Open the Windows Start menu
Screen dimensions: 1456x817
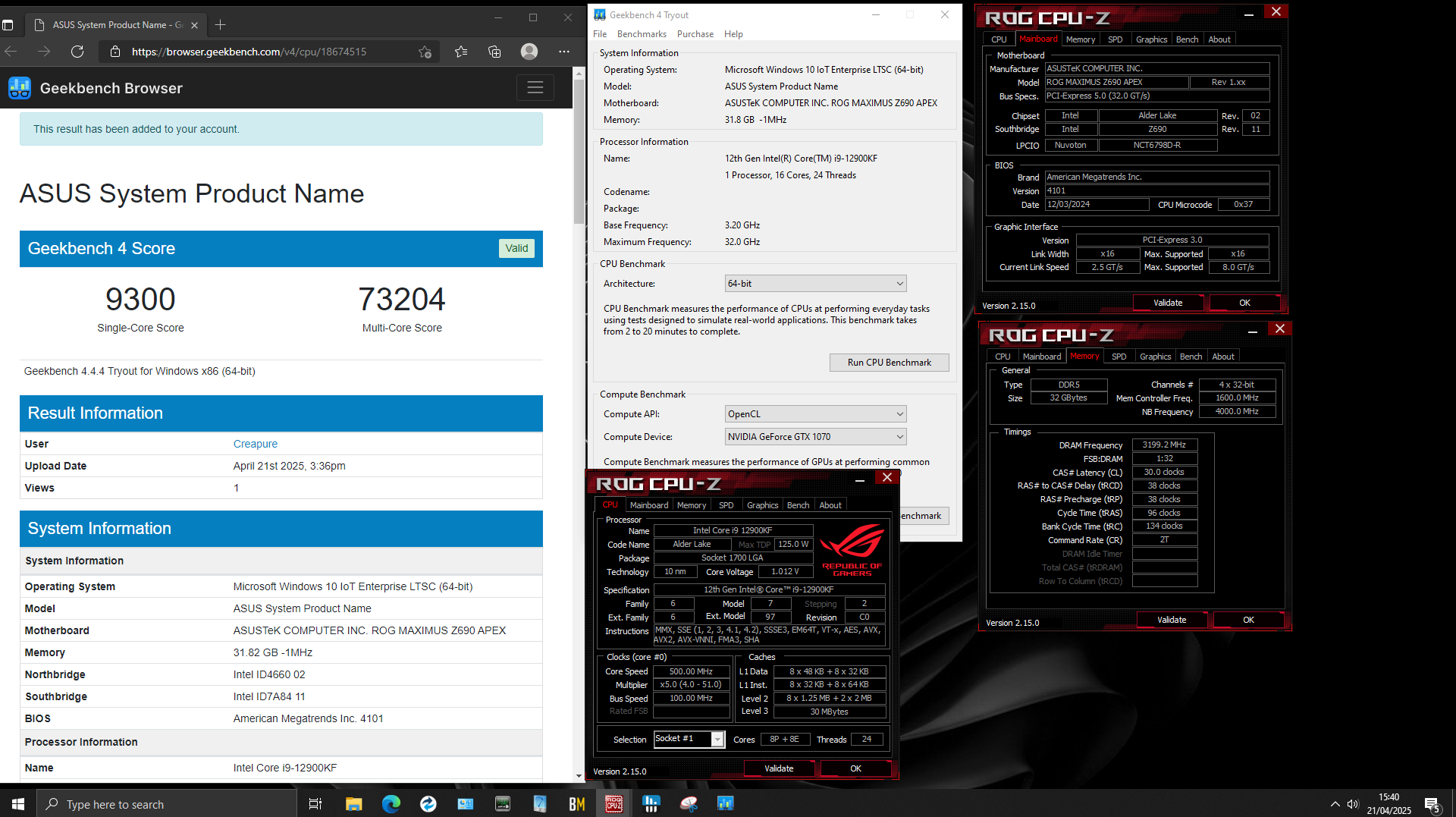tap(18, 804)
